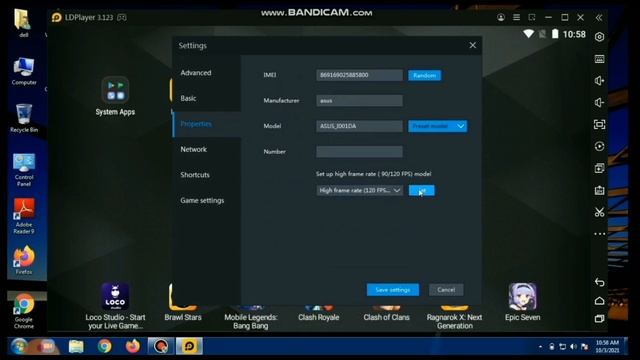This screenshot has height=360, width=640.
Task: Go to Android home icon
Action: (599, 301)
